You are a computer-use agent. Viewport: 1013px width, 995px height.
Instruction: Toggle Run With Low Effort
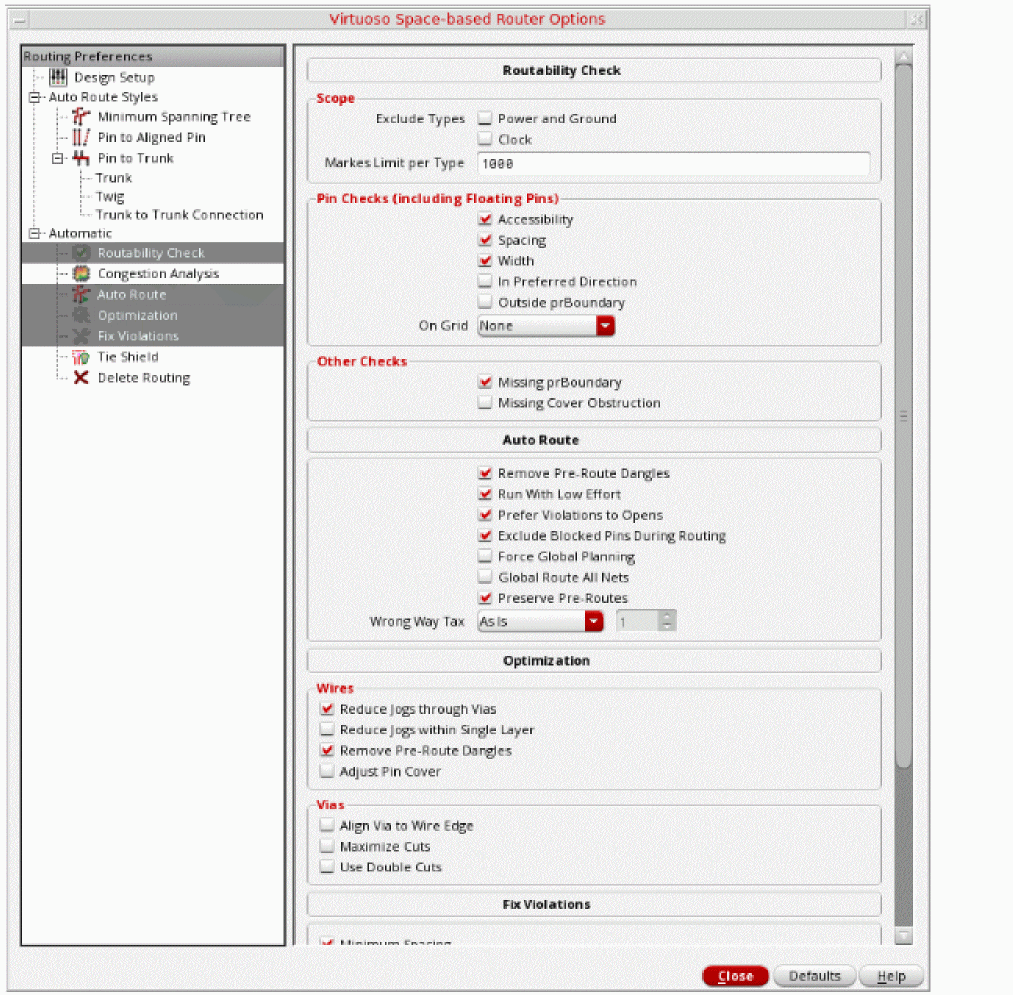485,494
